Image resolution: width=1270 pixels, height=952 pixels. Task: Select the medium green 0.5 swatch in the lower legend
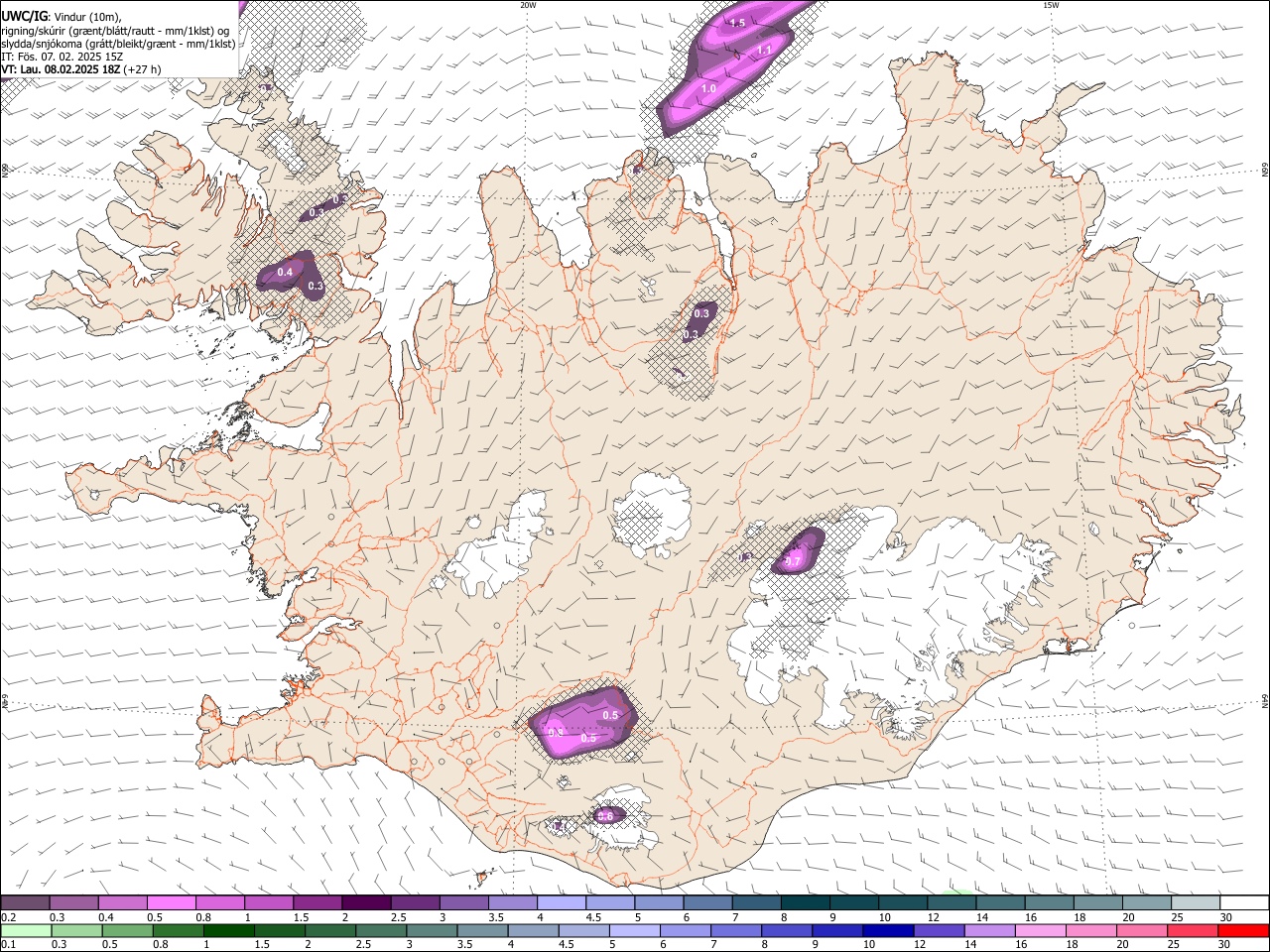coord(127,930)
